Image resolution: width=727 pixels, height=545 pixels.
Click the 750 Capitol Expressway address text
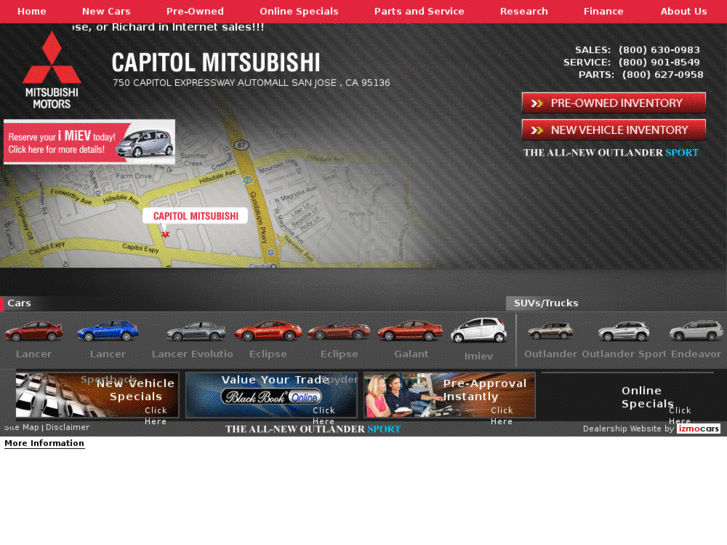(251, 83)
